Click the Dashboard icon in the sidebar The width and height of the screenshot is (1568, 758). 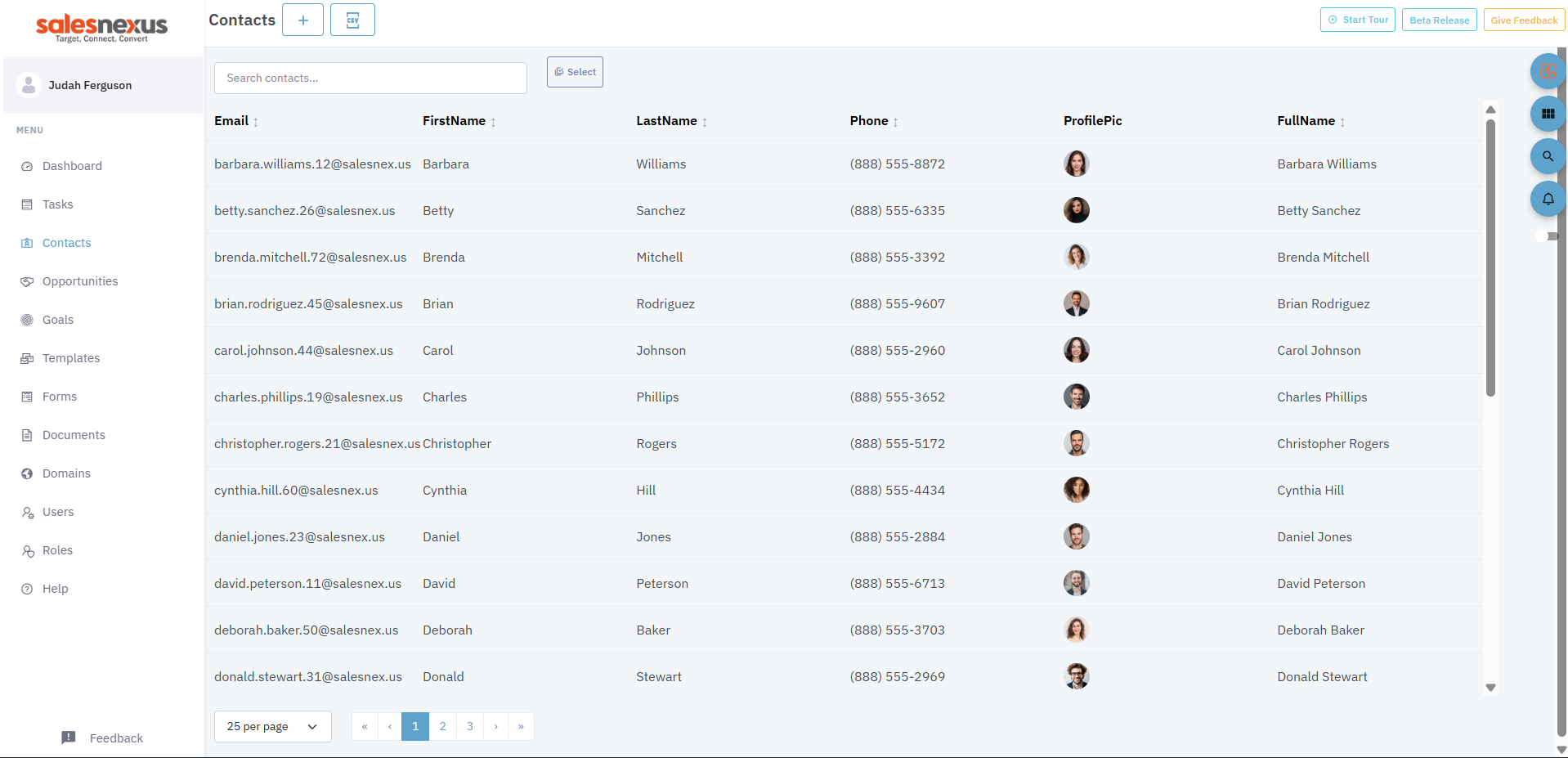27,166
